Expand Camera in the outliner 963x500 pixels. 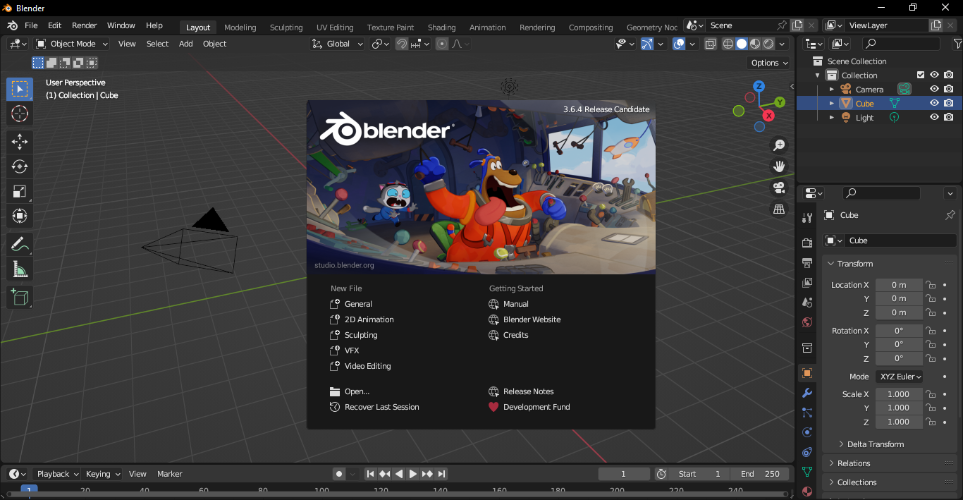tap(832, 89)
